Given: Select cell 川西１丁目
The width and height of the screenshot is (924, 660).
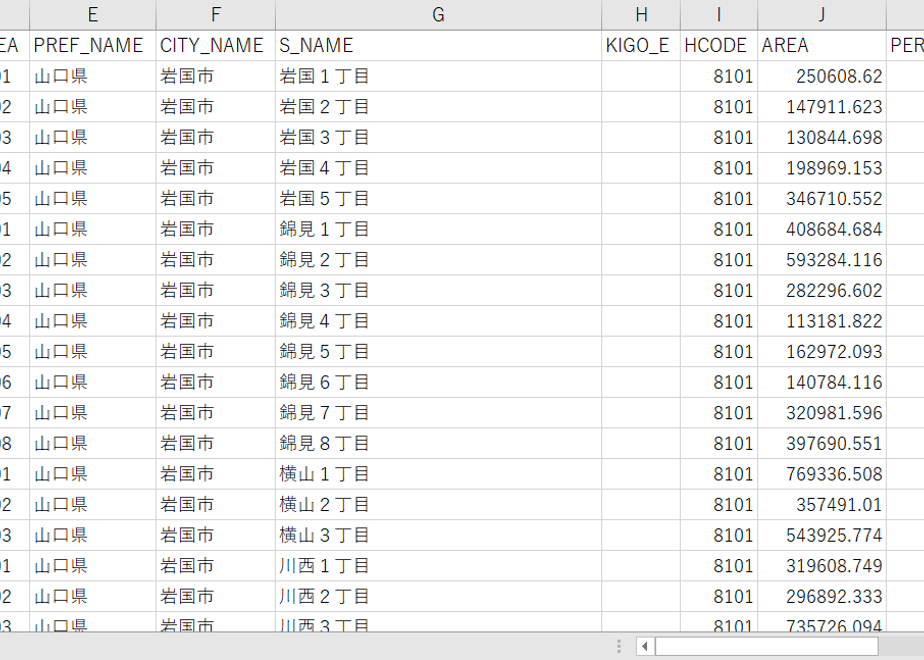Looking at the screenshot, I should (438, 566).
